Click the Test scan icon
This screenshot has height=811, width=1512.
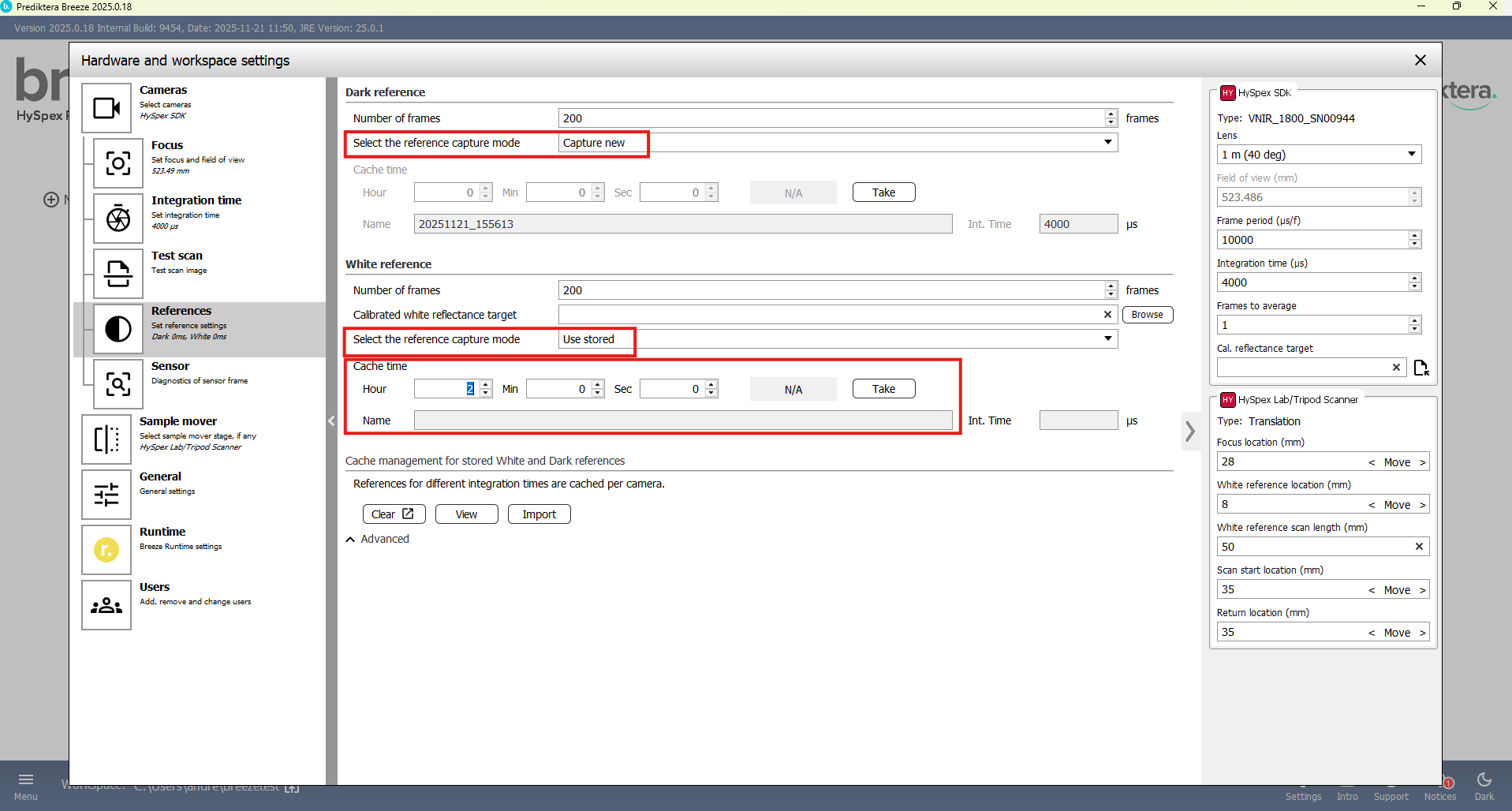118,274
